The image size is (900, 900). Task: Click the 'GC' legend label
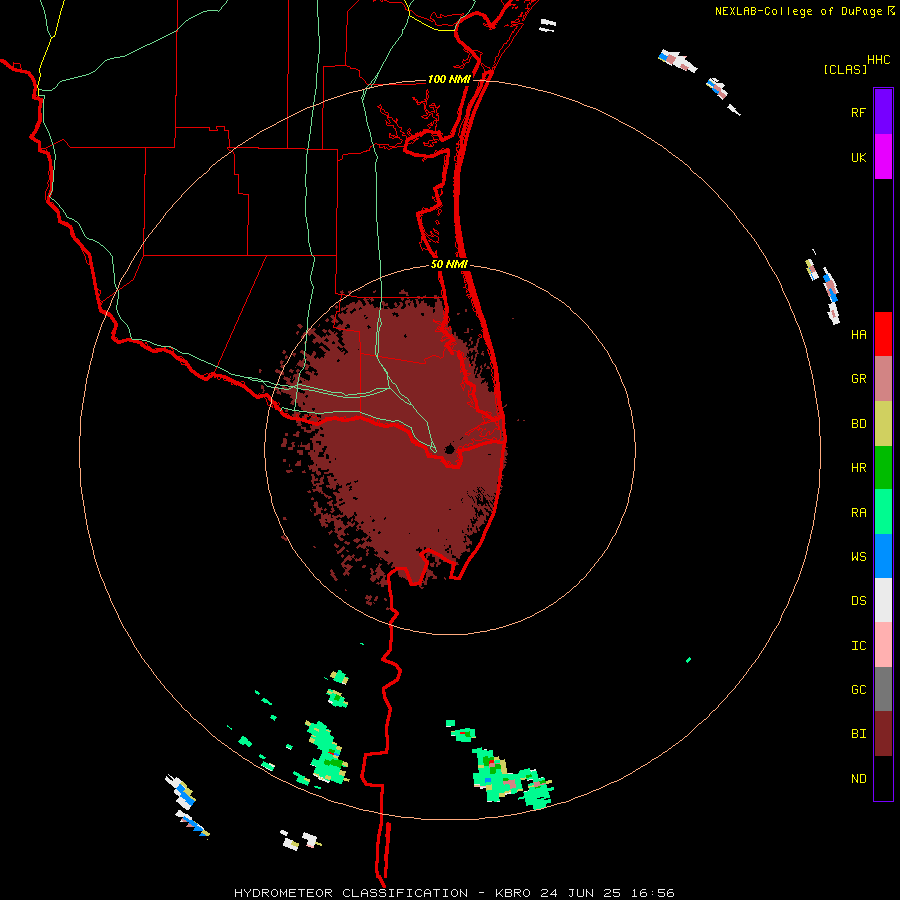[x=858, y=689]
